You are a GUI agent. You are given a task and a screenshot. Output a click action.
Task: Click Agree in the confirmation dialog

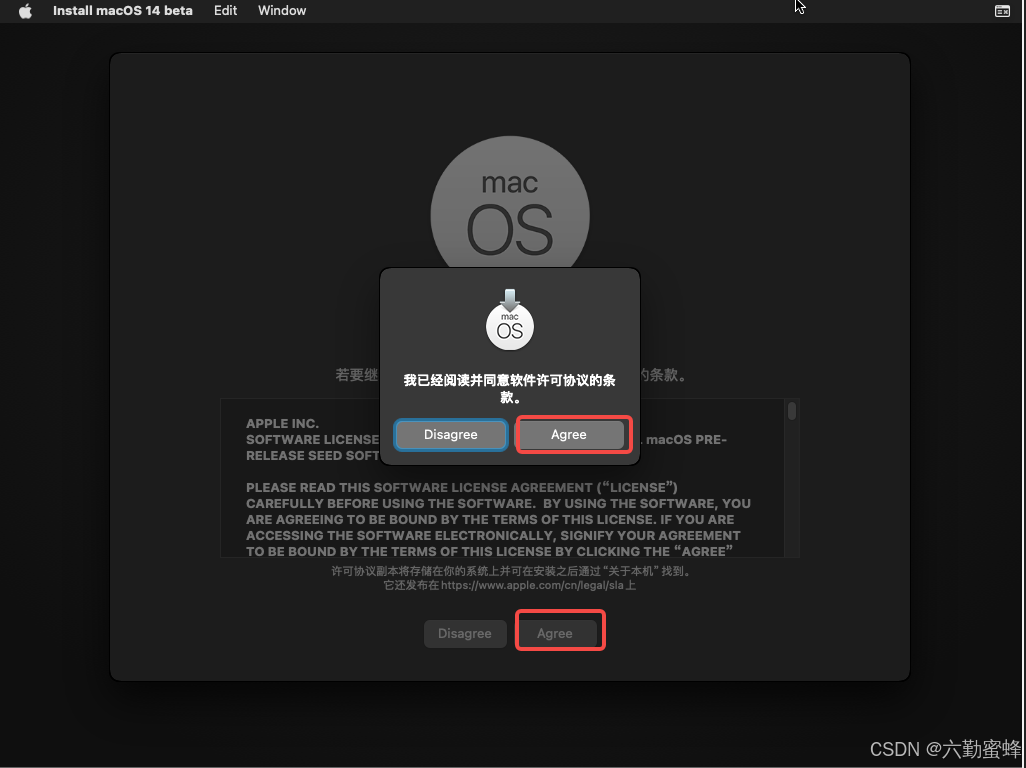click(x=569, y=434)
